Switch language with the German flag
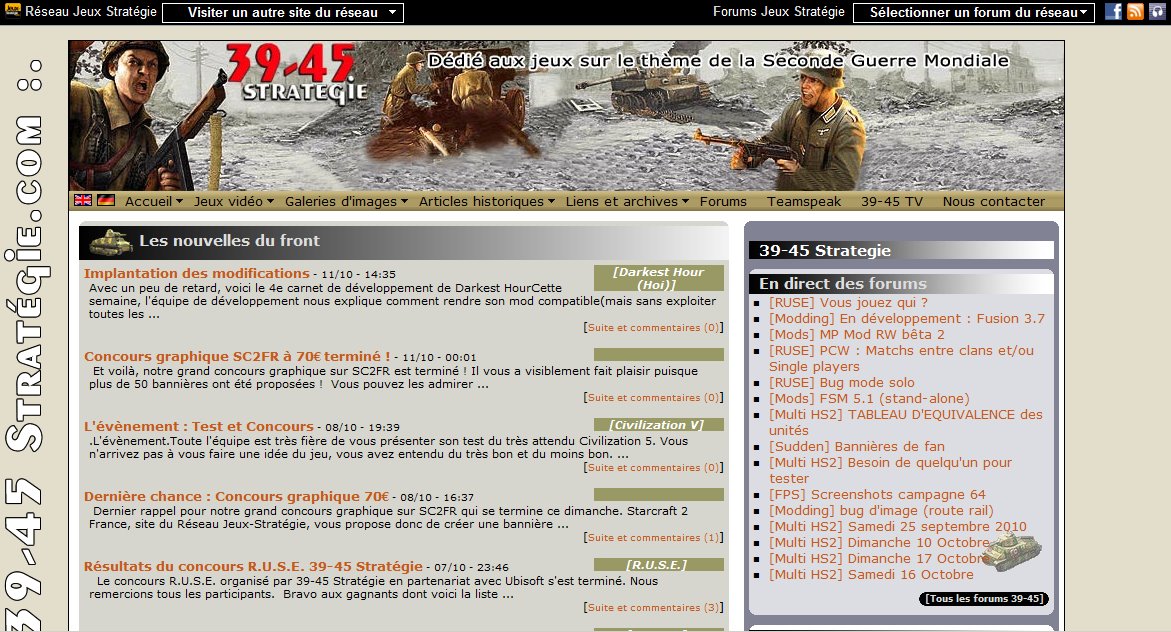1171x632 pixels. click(x=106, y=200)
